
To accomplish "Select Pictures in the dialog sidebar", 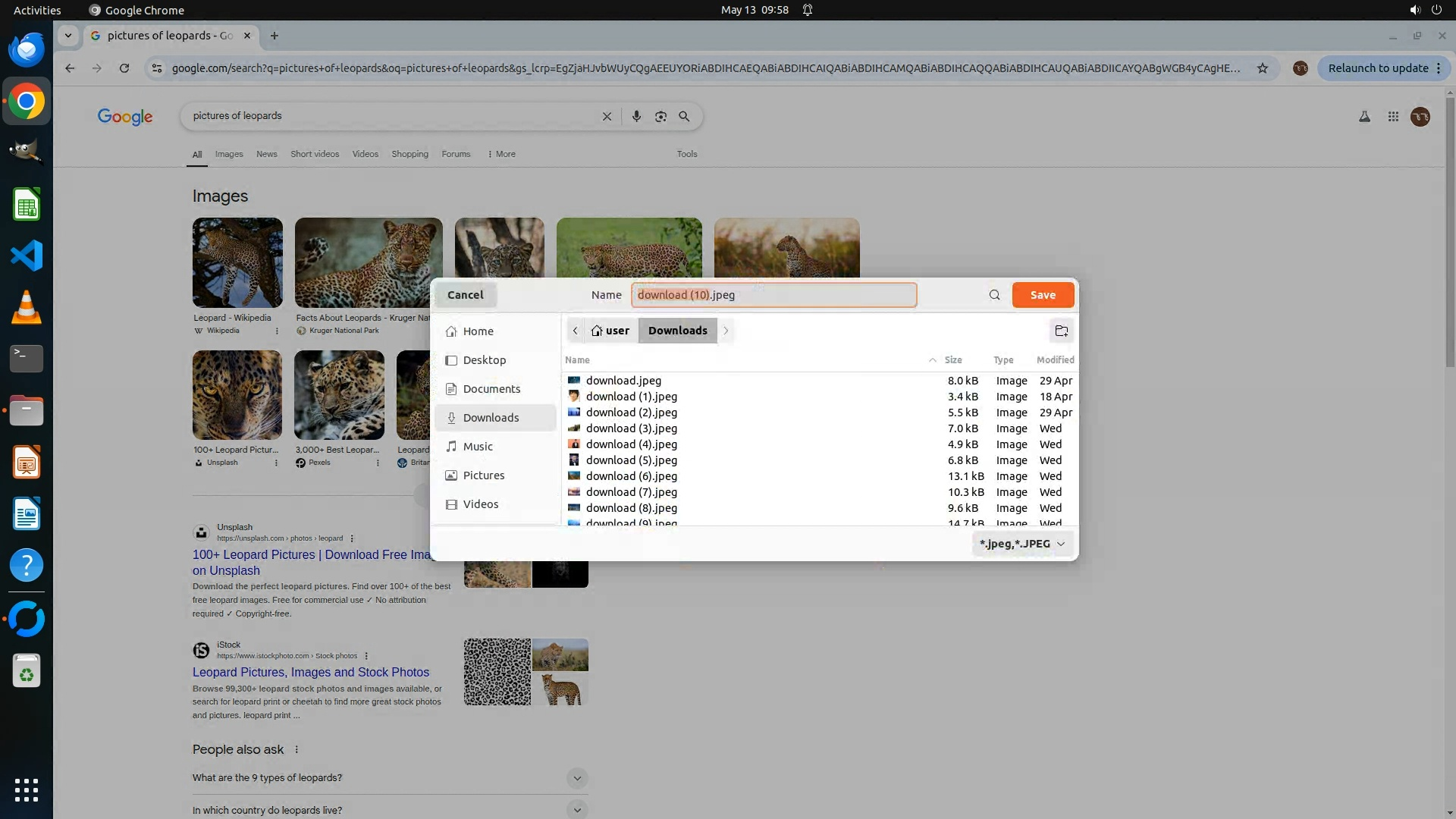I will (x=483, y=475).
